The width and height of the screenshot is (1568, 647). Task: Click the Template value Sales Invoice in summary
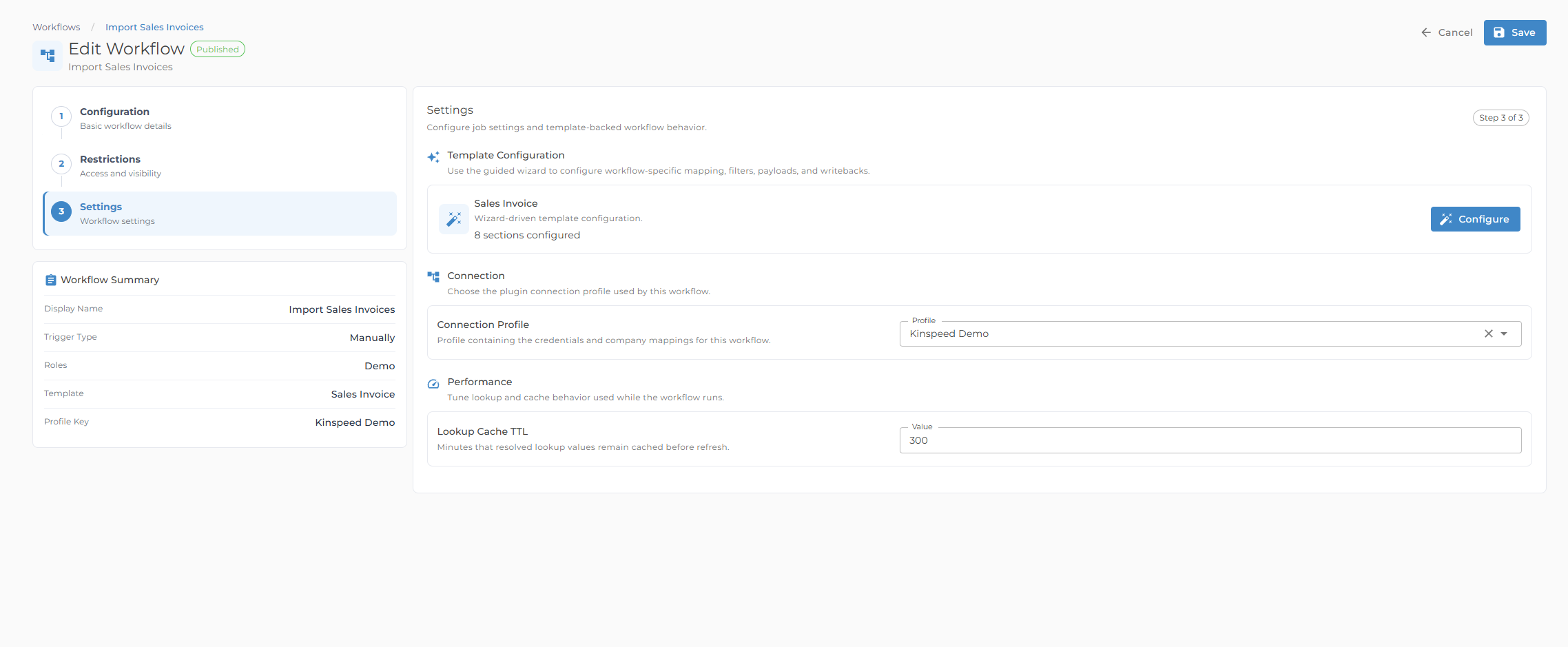point(363,395)
